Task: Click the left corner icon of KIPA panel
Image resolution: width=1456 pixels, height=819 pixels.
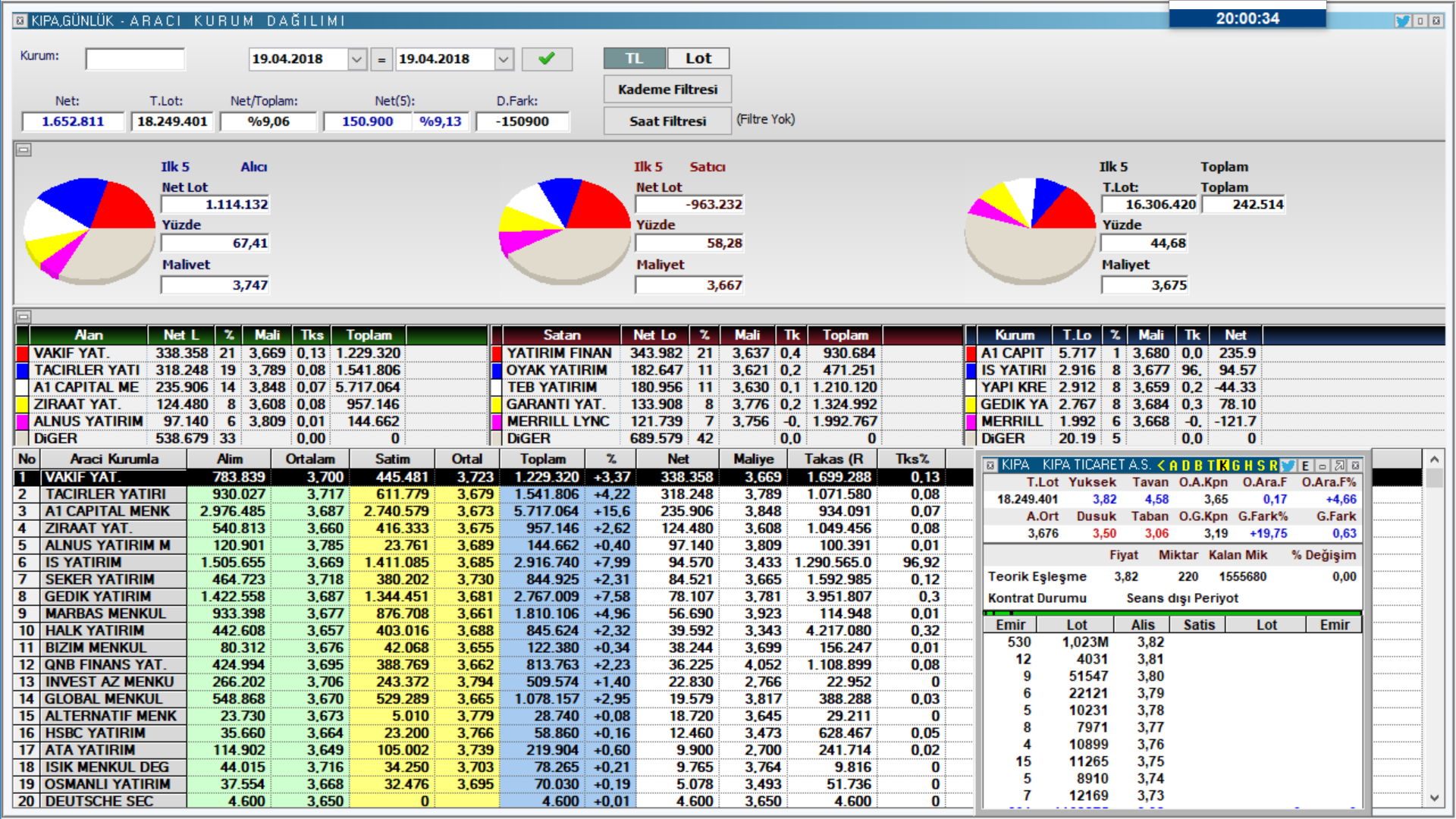Action: point(990,465)
